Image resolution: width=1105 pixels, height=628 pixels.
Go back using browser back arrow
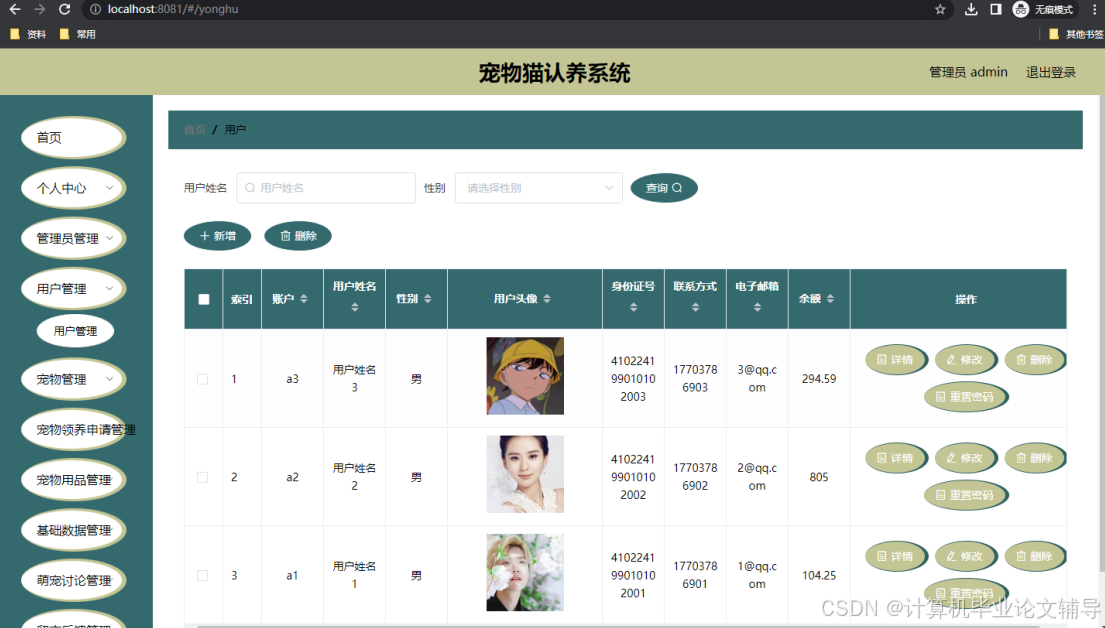[x=15, y=9]
